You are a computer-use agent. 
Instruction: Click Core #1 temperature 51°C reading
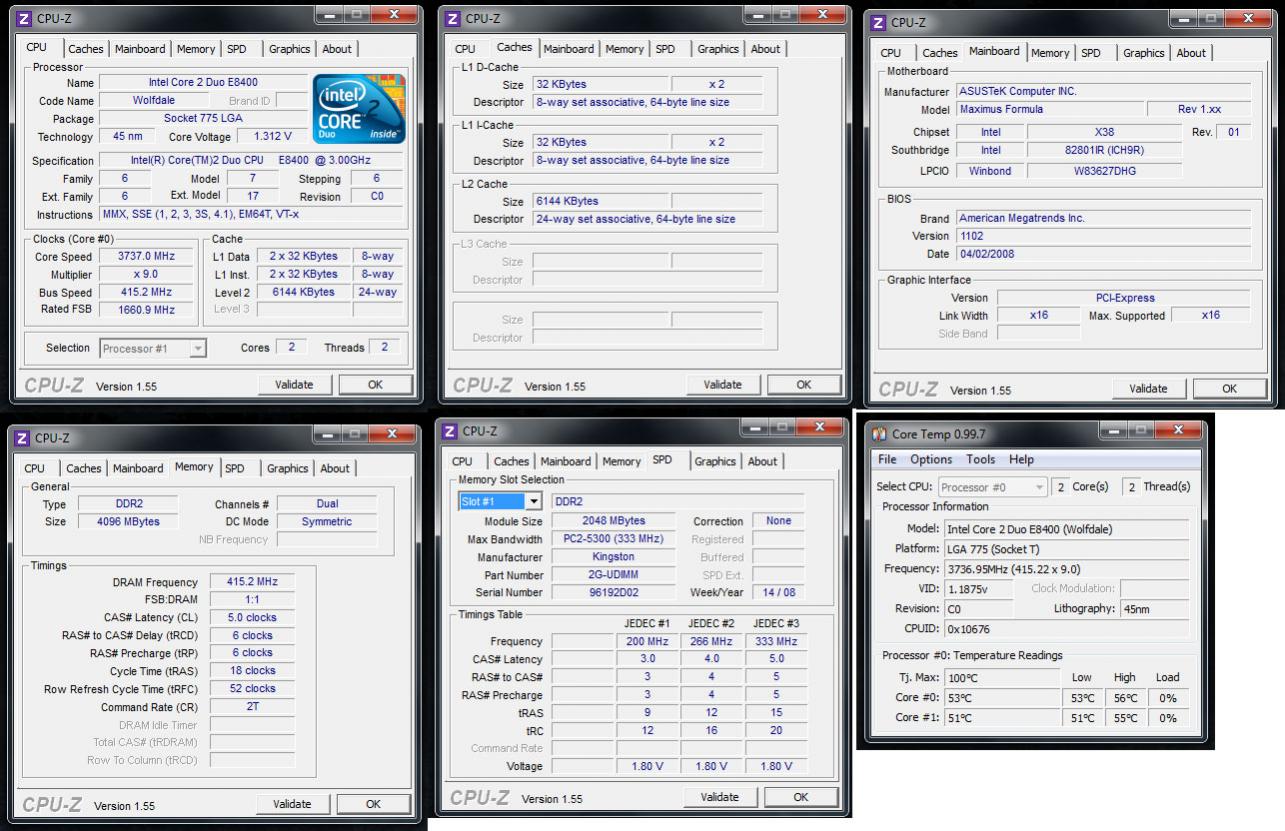1002,718
